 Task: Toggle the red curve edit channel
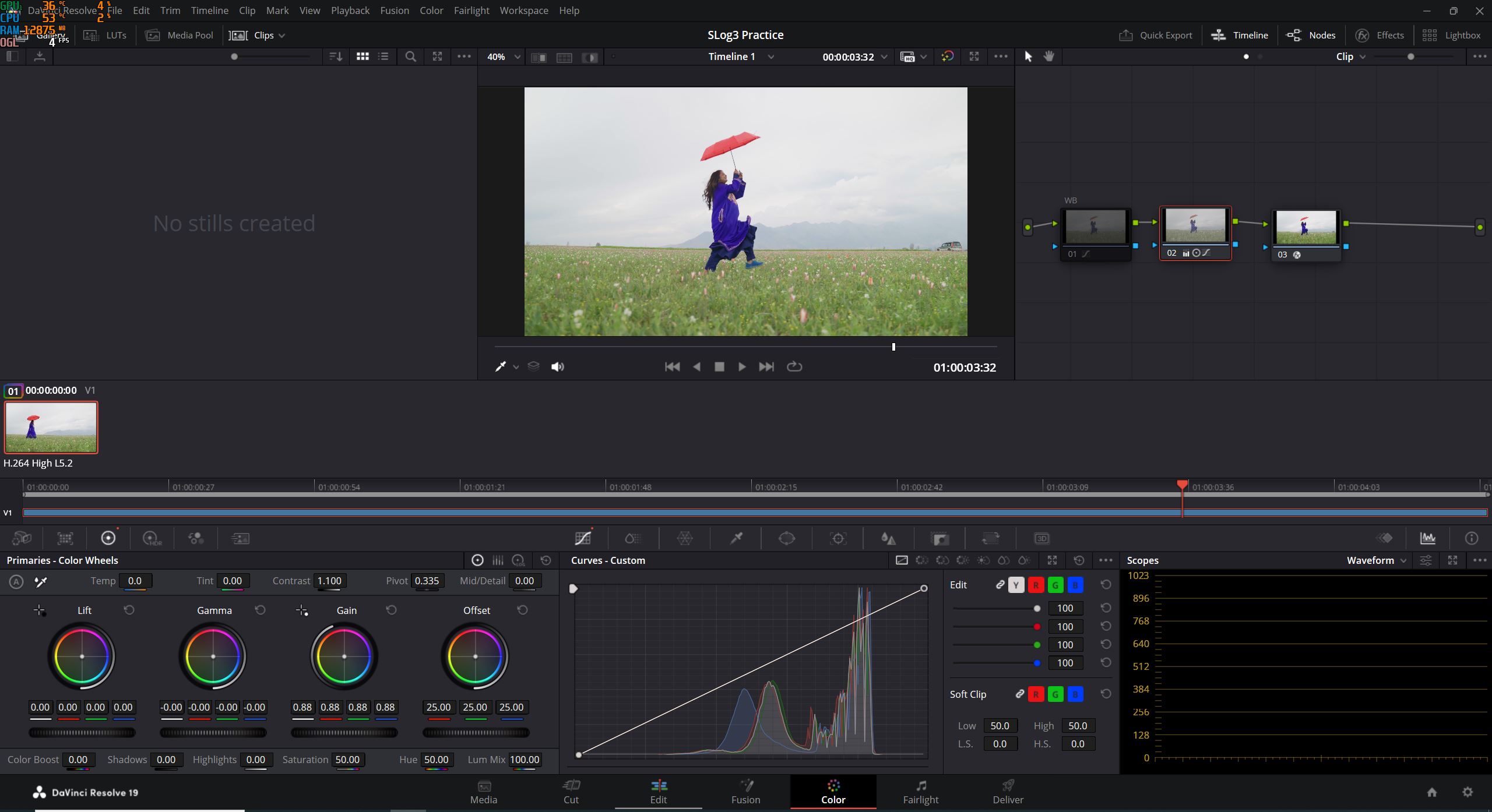(1036, 585)
